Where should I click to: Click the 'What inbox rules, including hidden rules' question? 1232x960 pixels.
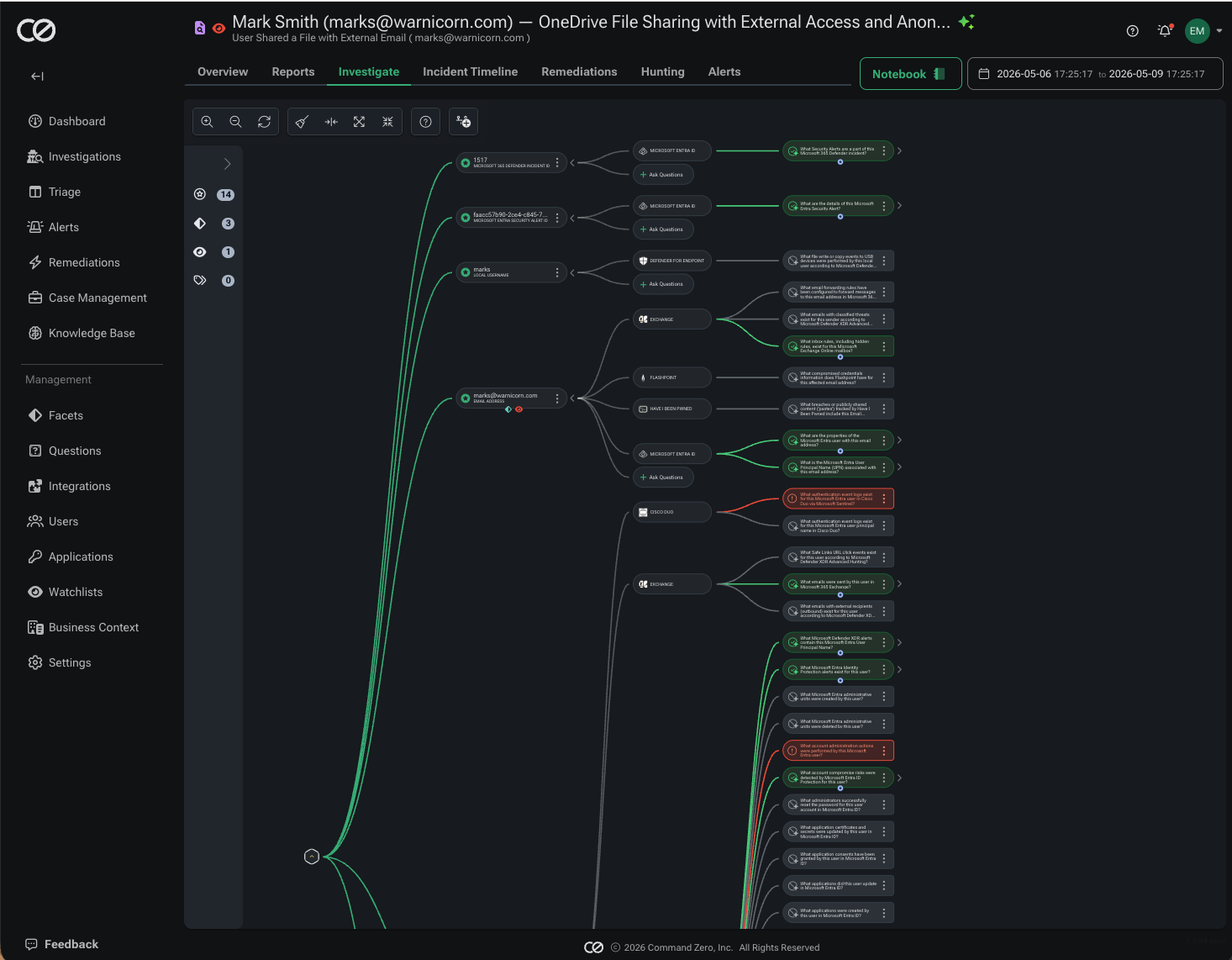point(838,346)
